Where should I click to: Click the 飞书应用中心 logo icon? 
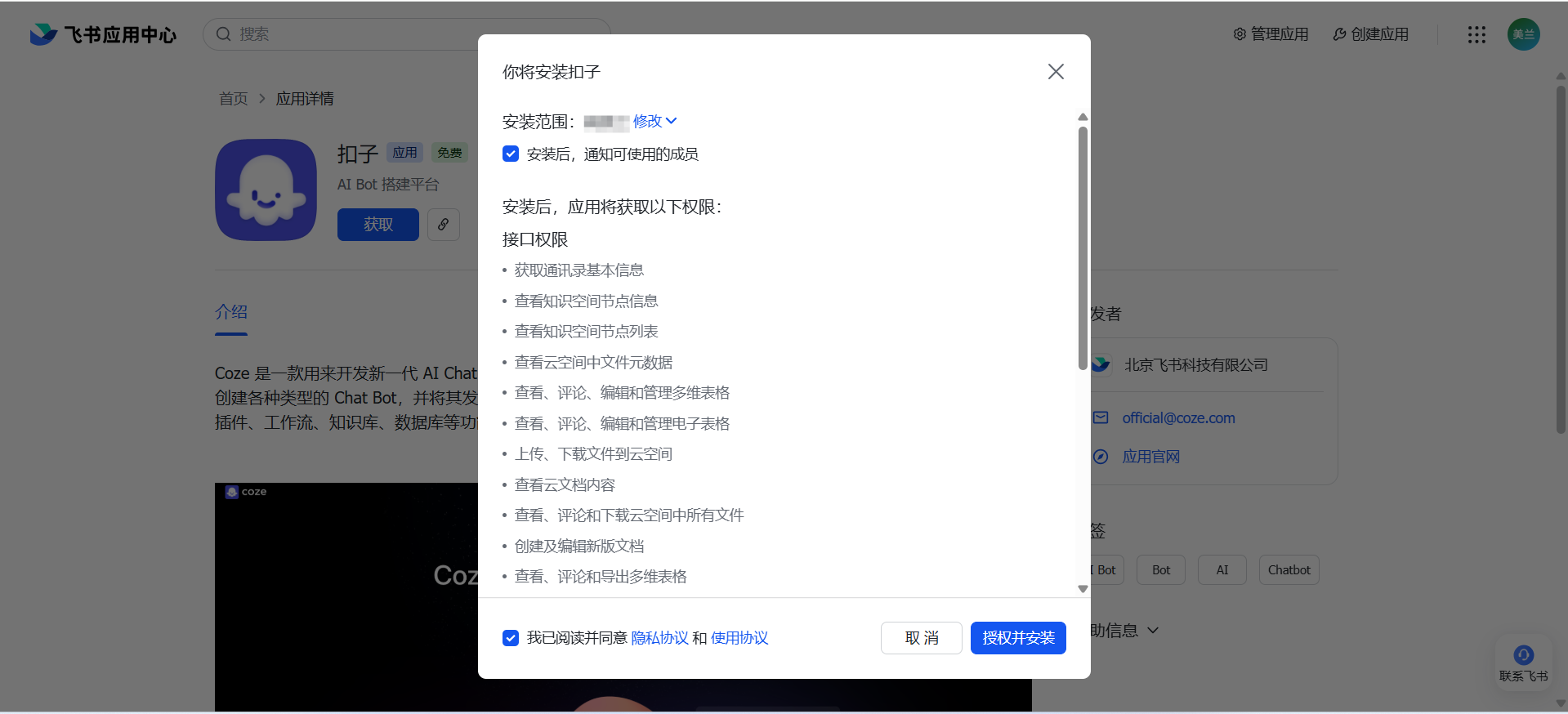[x=43, y=34]
